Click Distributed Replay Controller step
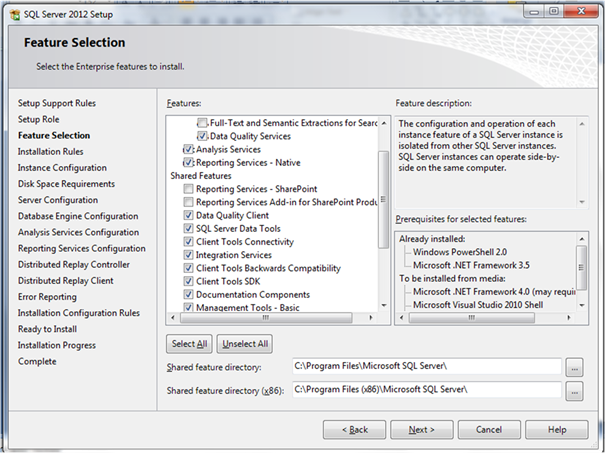The height and width of the screenshot is (453, 605). [74, 265]
